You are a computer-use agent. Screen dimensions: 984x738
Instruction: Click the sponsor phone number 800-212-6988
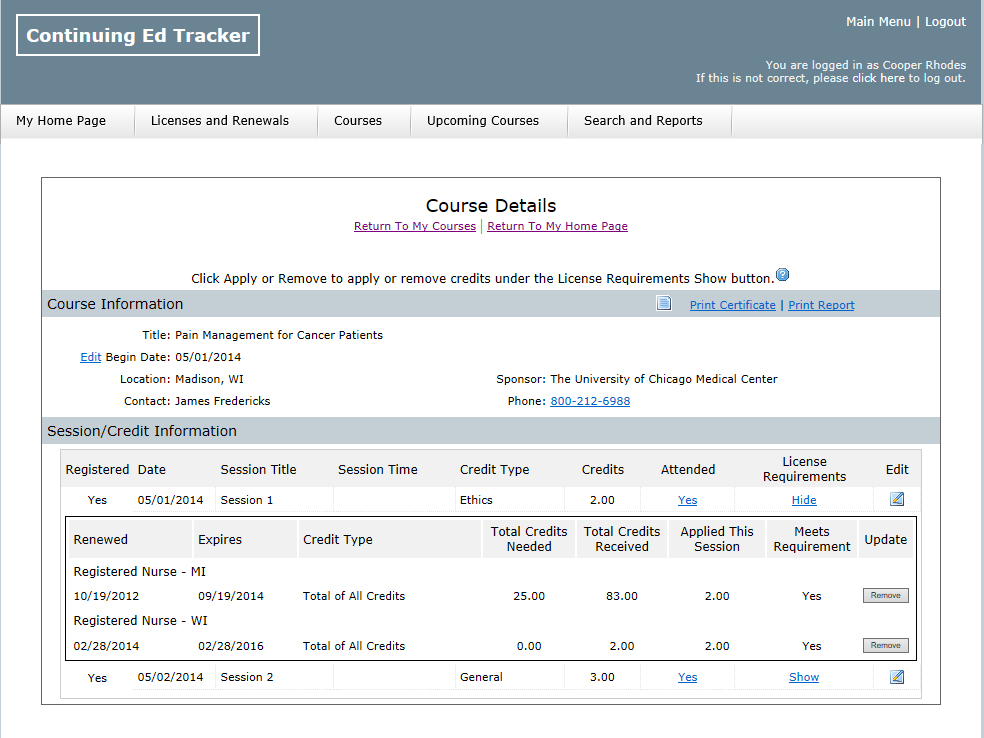pyautogui.click(x=590, y=401)
